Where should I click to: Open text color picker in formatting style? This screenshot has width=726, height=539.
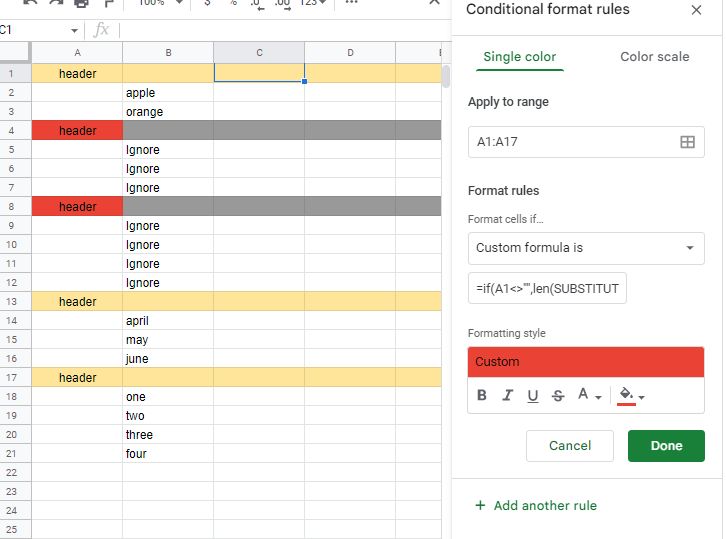pyautogui.click(x=589, y=395)
